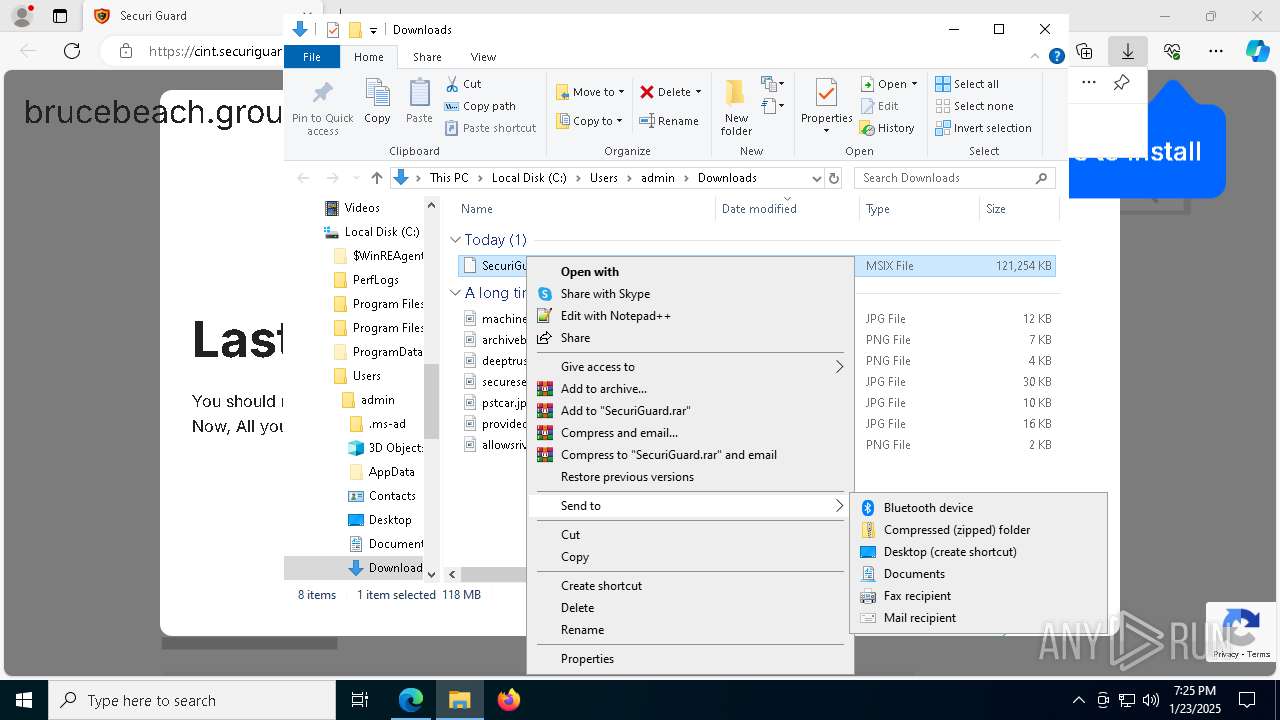1280x720 pixels.
Task: Select PerfLogs folder in tree
Action: (x=376, y=280)
